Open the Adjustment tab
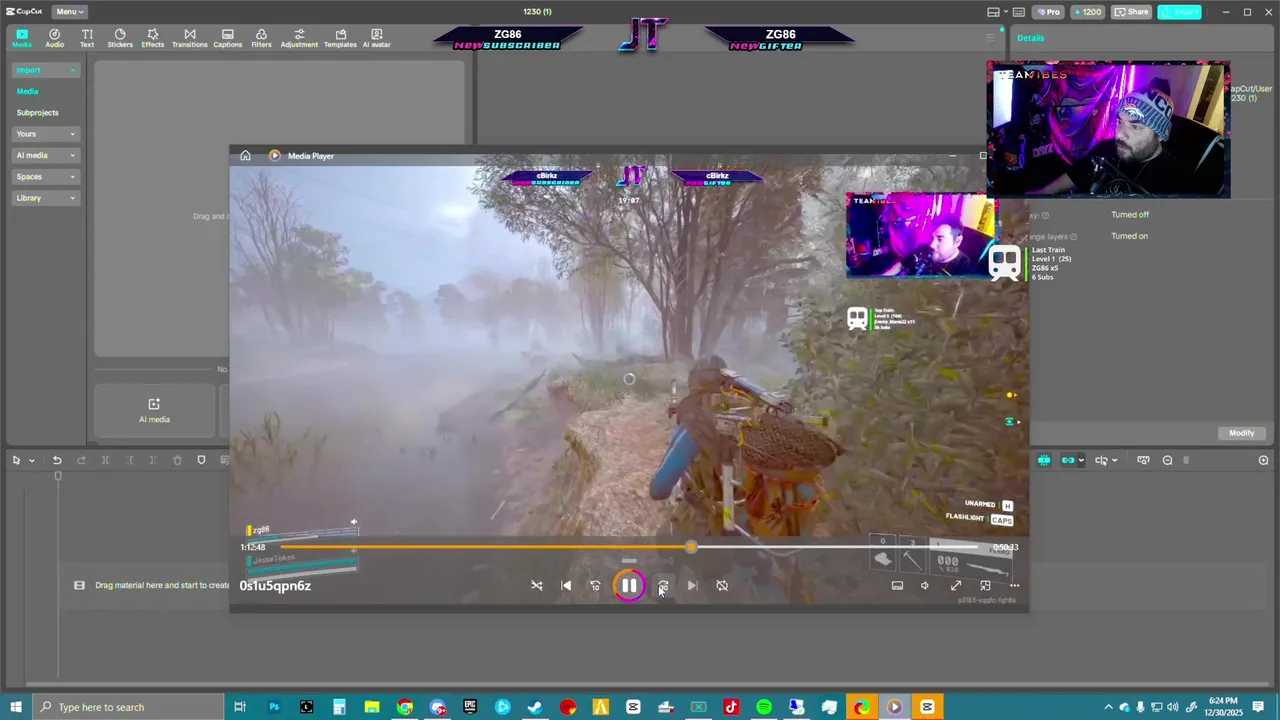Viewport: 1280px width, 720px height. pyautogui.click(x=299, y=38)
